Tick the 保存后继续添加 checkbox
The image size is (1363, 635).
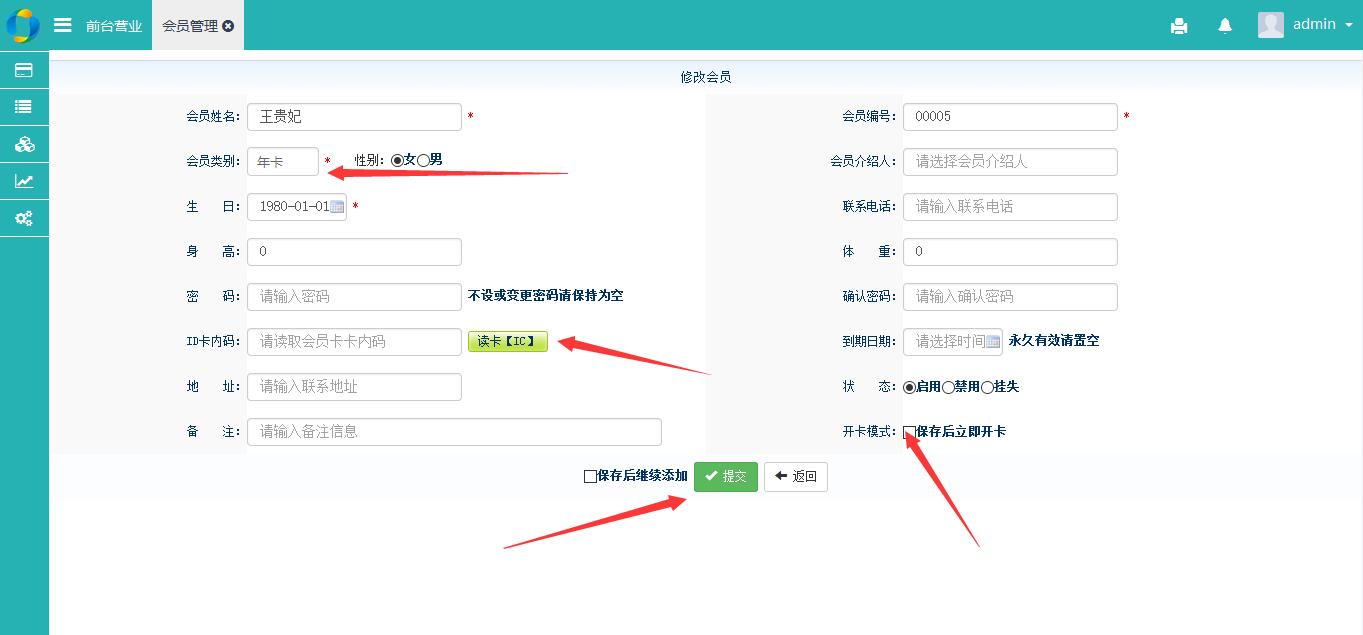tap(590, 477)
